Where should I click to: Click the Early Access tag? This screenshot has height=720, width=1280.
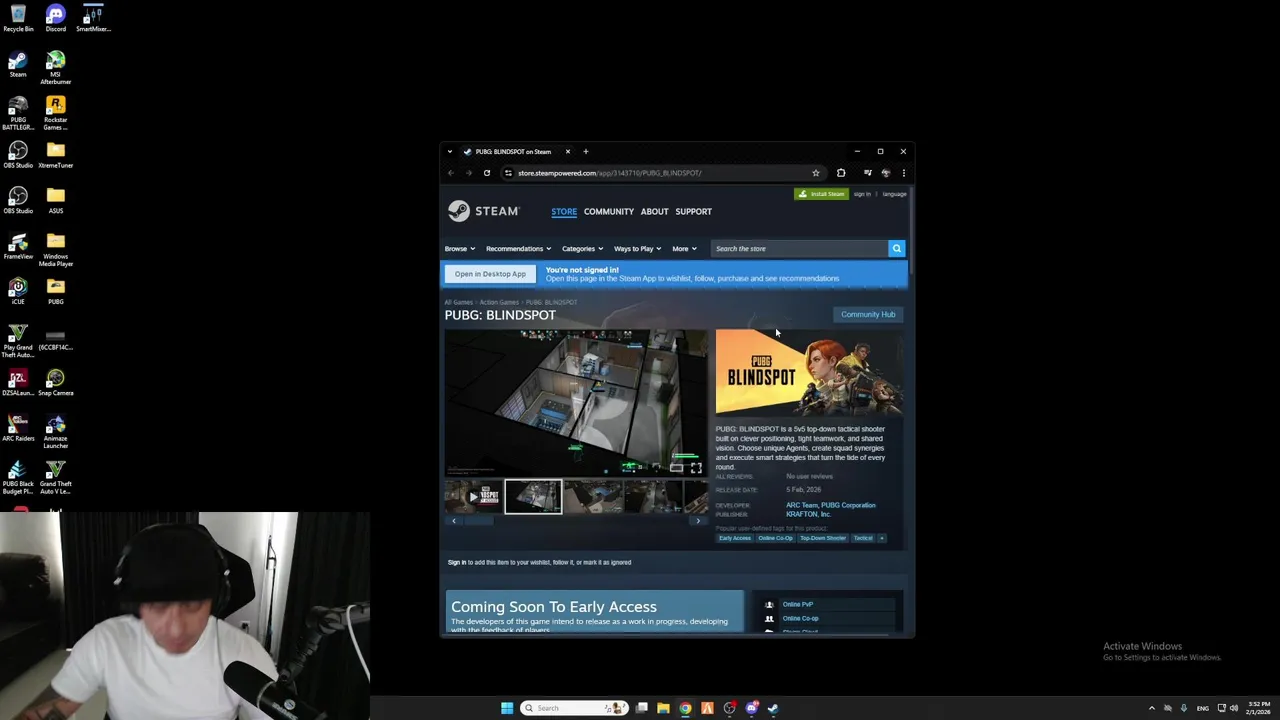[x=734, y=538]
